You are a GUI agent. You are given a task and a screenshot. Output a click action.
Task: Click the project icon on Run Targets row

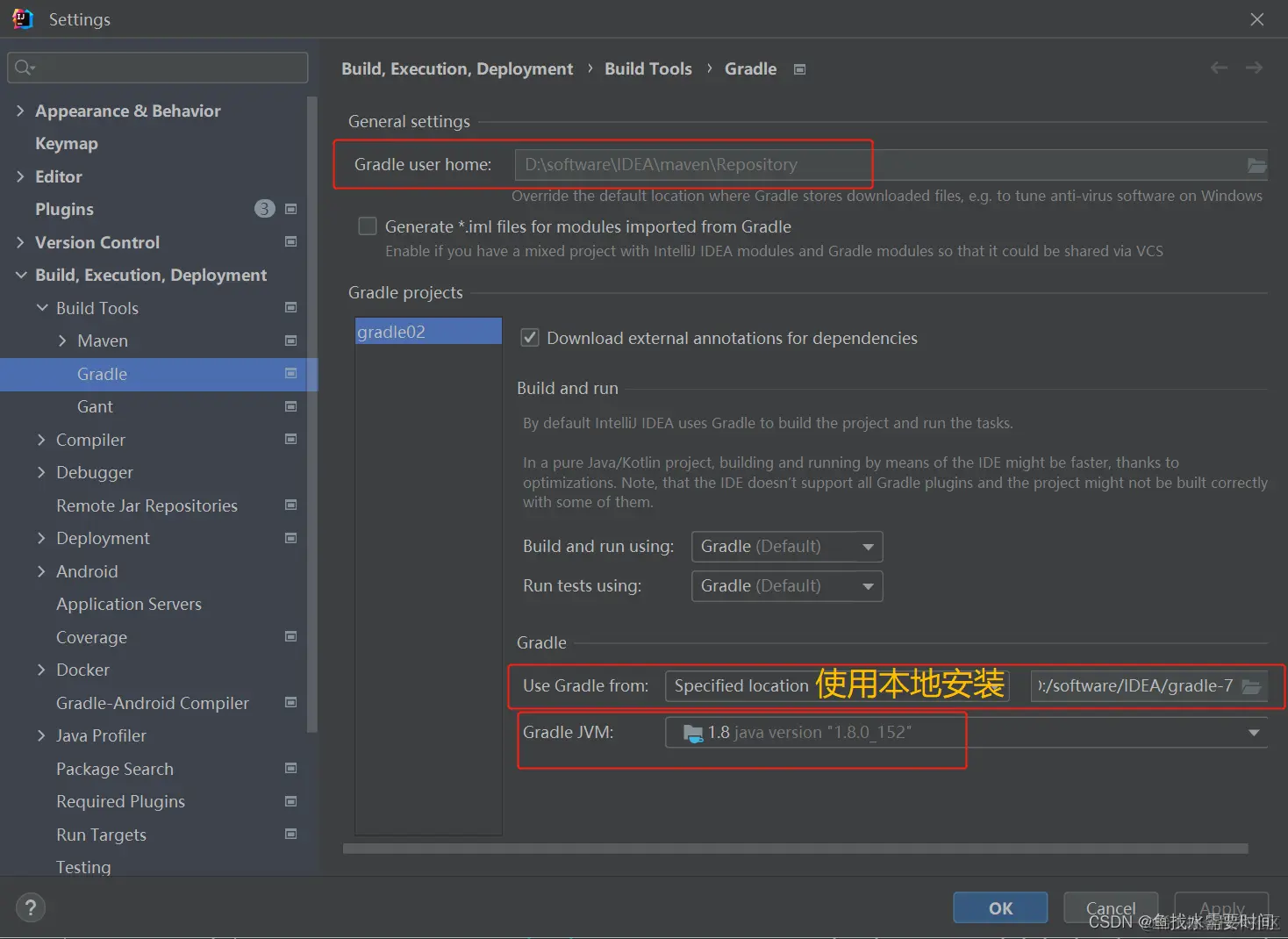(x=291, y=834)
